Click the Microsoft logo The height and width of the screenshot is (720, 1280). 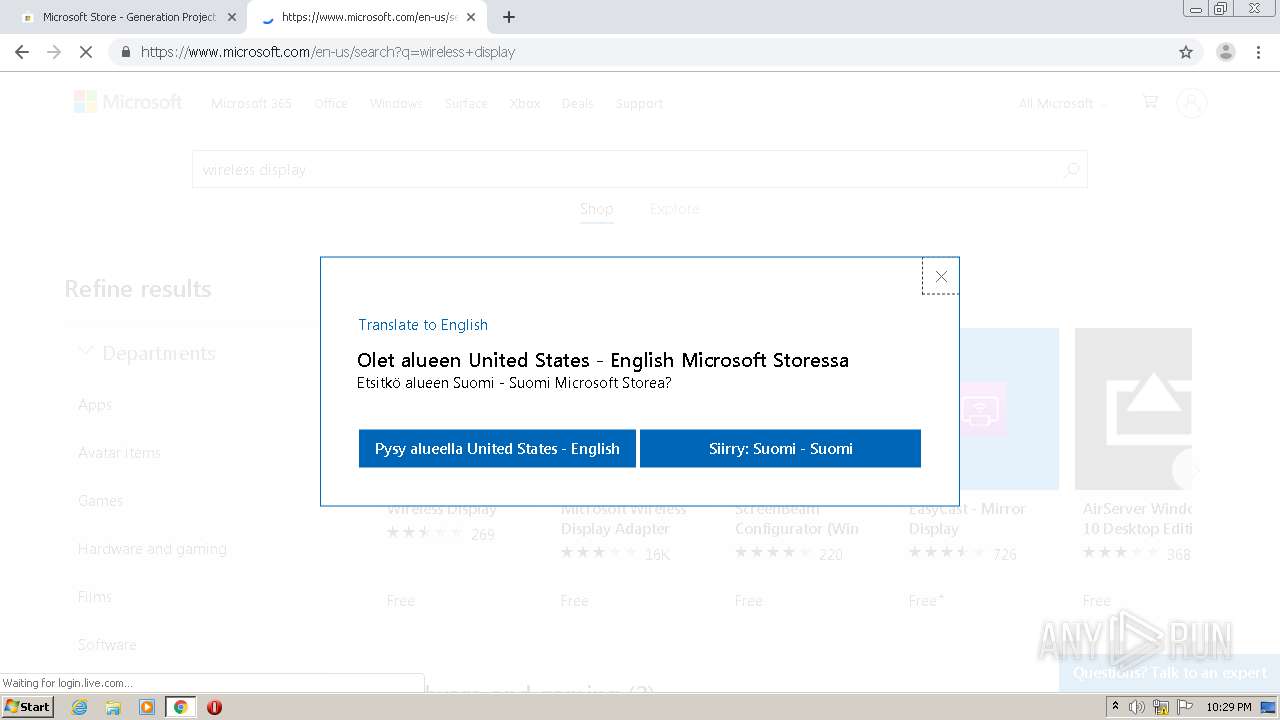(x=128, y=102)
